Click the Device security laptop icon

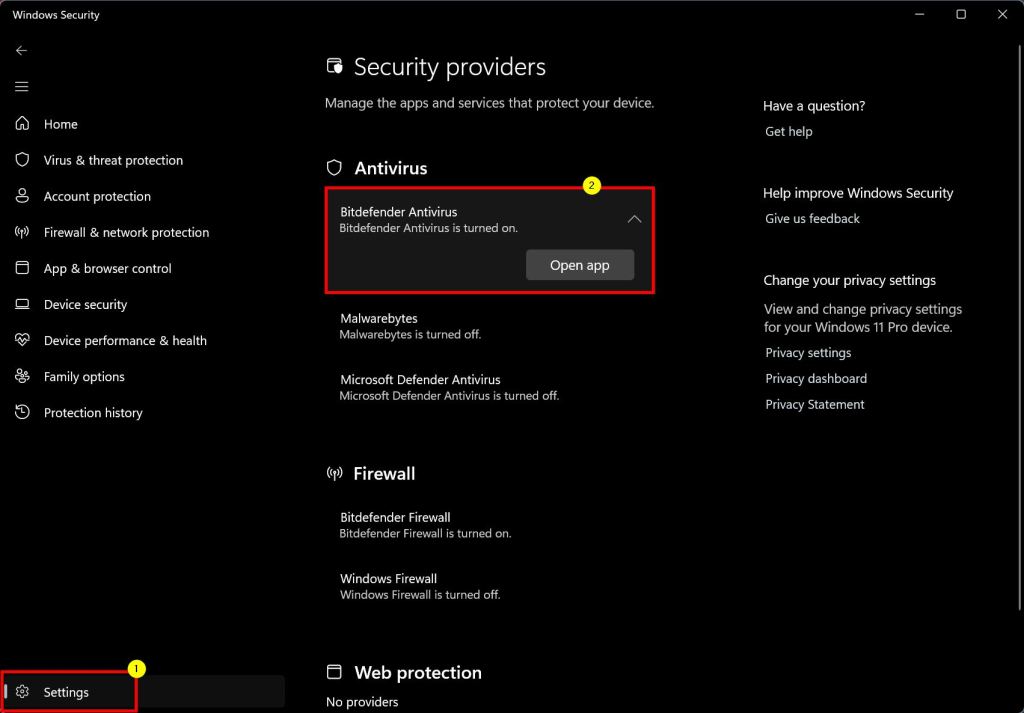[22, 304]
